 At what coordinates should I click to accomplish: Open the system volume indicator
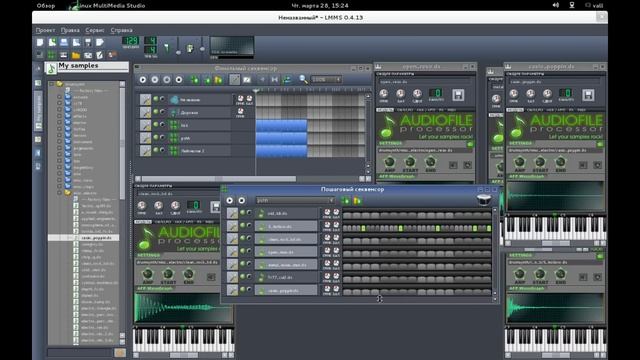(x=556, y=5)
